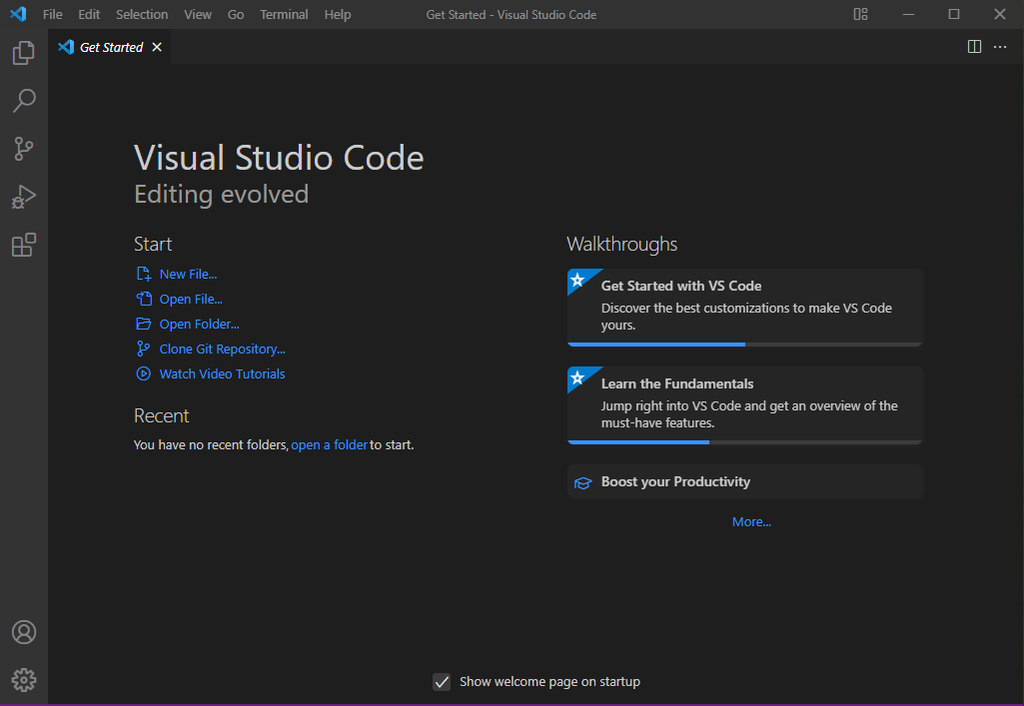This screenshot has width=1024, height=706.
Task: Open the Selection menu
Action: [x=142, y=14]
